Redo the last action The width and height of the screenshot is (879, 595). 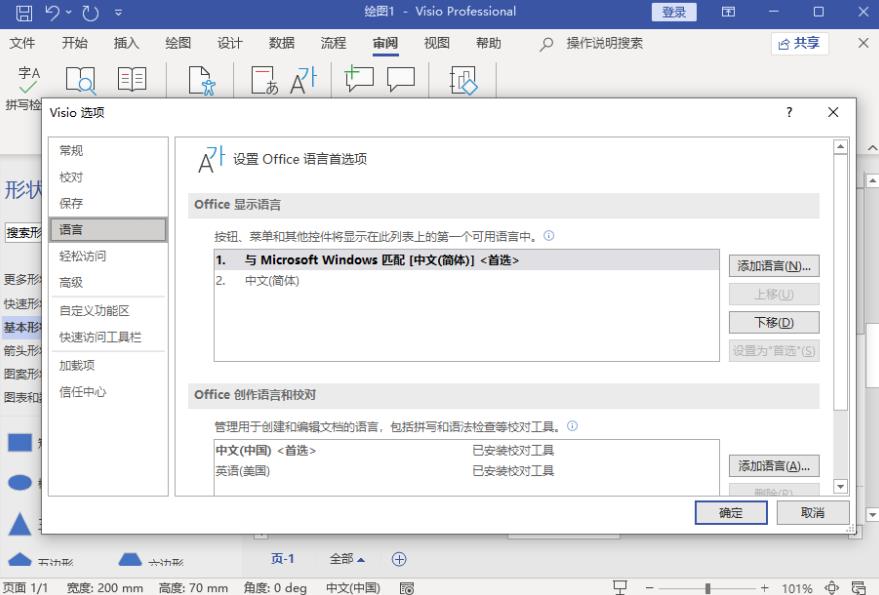(90, 12)
